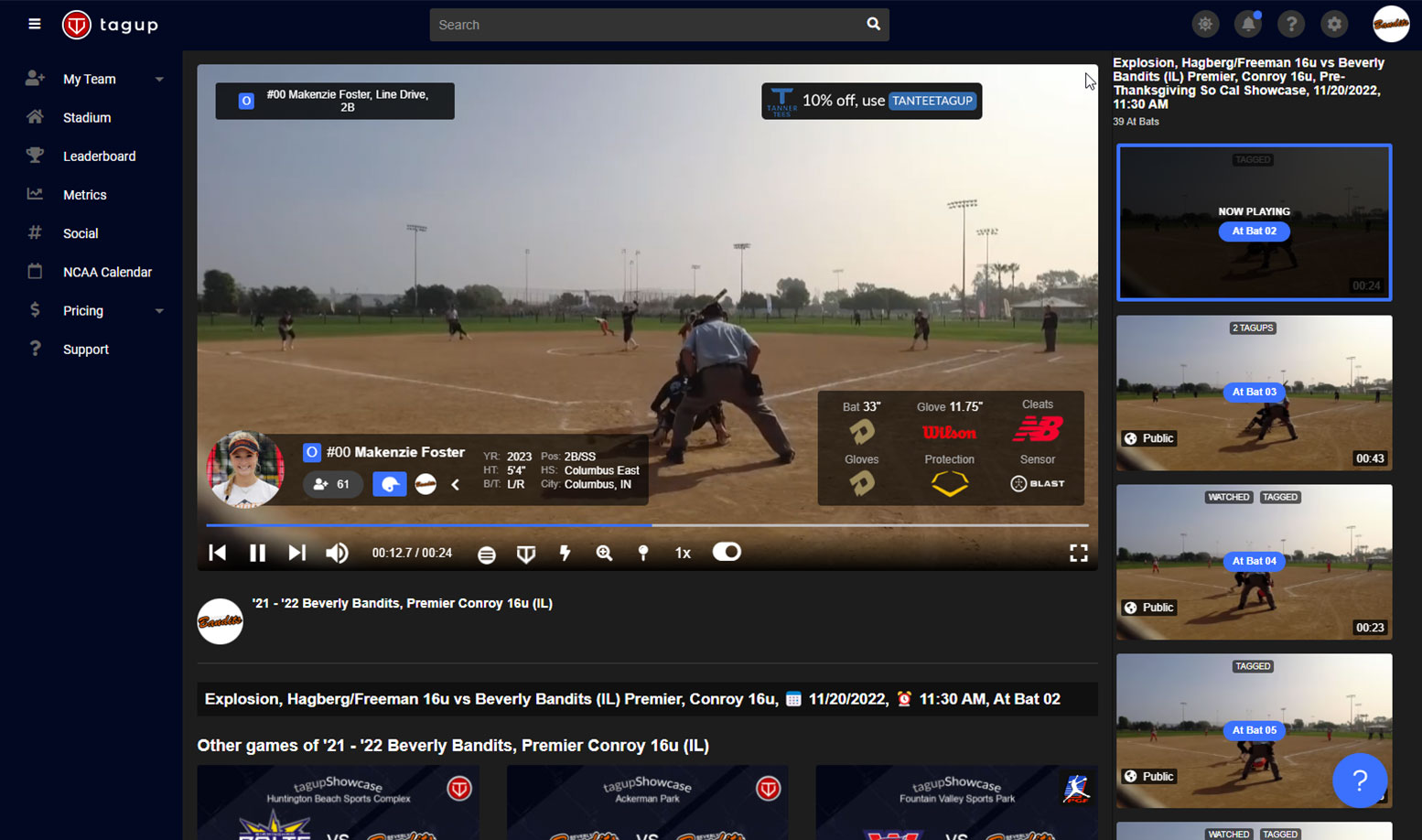This screenshot has height=840, width=1422.
Task: Select the zoom magnifier icon below the video
Action: 604,553
